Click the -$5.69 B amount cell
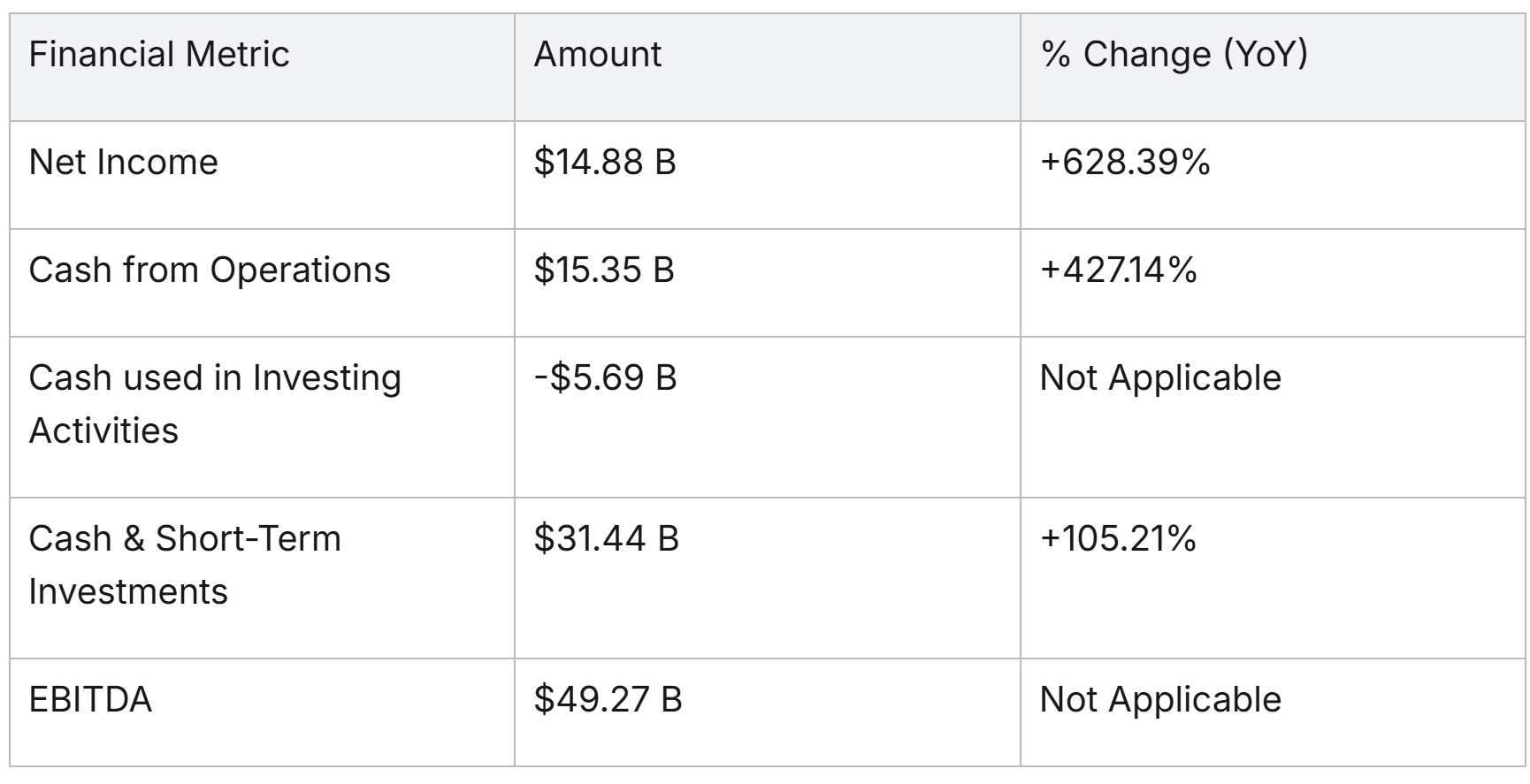This screenshot has width=1530, height=784. click(x=605, y=378)
